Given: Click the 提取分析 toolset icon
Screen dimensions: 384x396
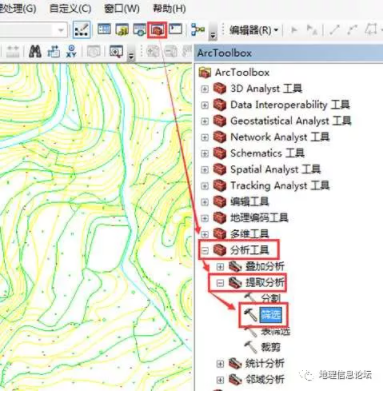Looking at the screenshot, I should pos(235,283).
